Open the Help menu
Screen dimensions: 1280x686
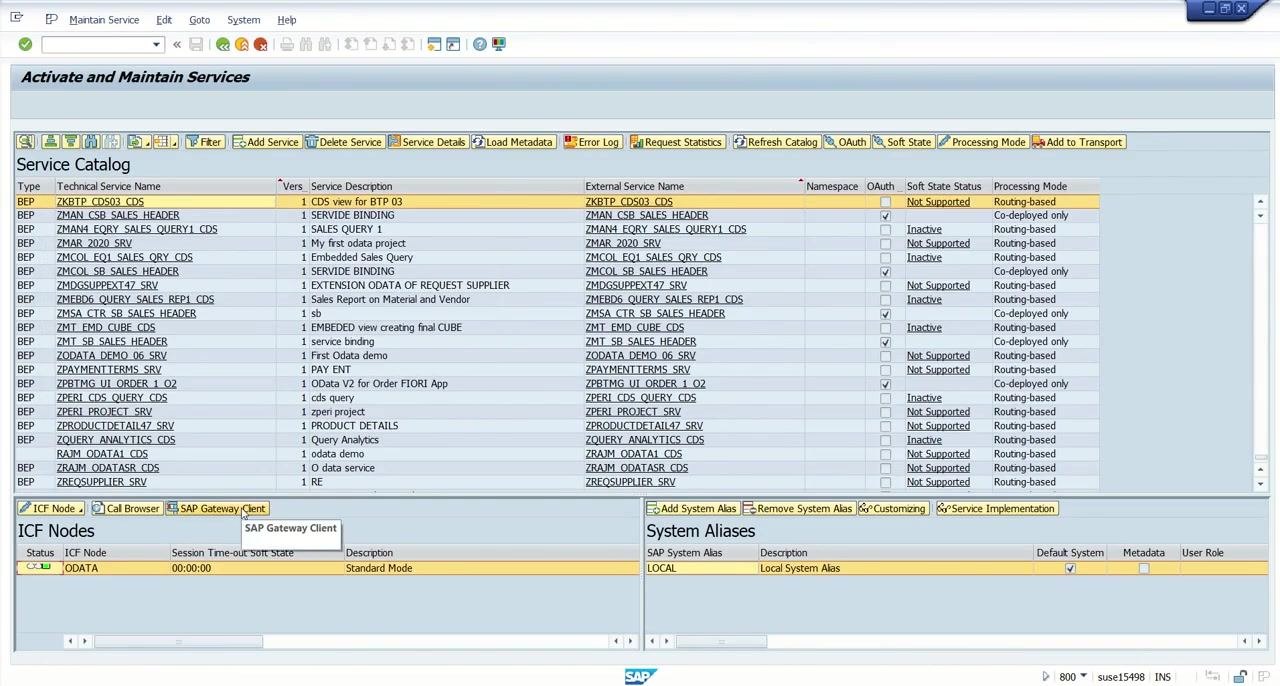[x=286, y=20]
